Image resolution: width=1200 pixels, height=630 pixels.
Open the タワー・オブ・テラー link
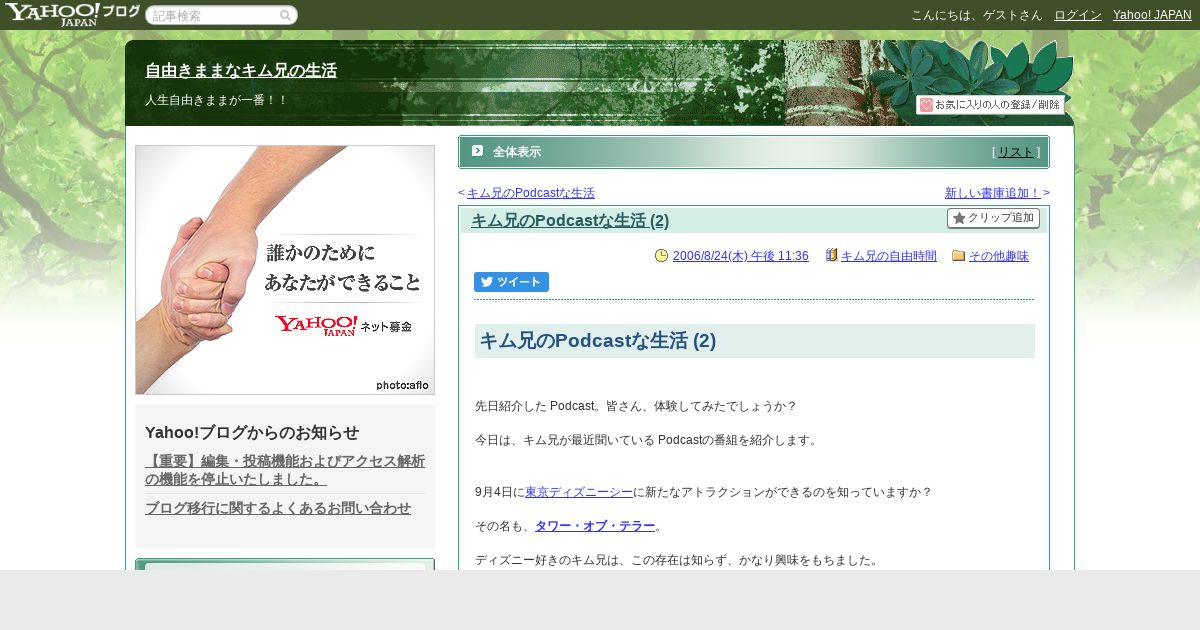click(x=595, y=526)
